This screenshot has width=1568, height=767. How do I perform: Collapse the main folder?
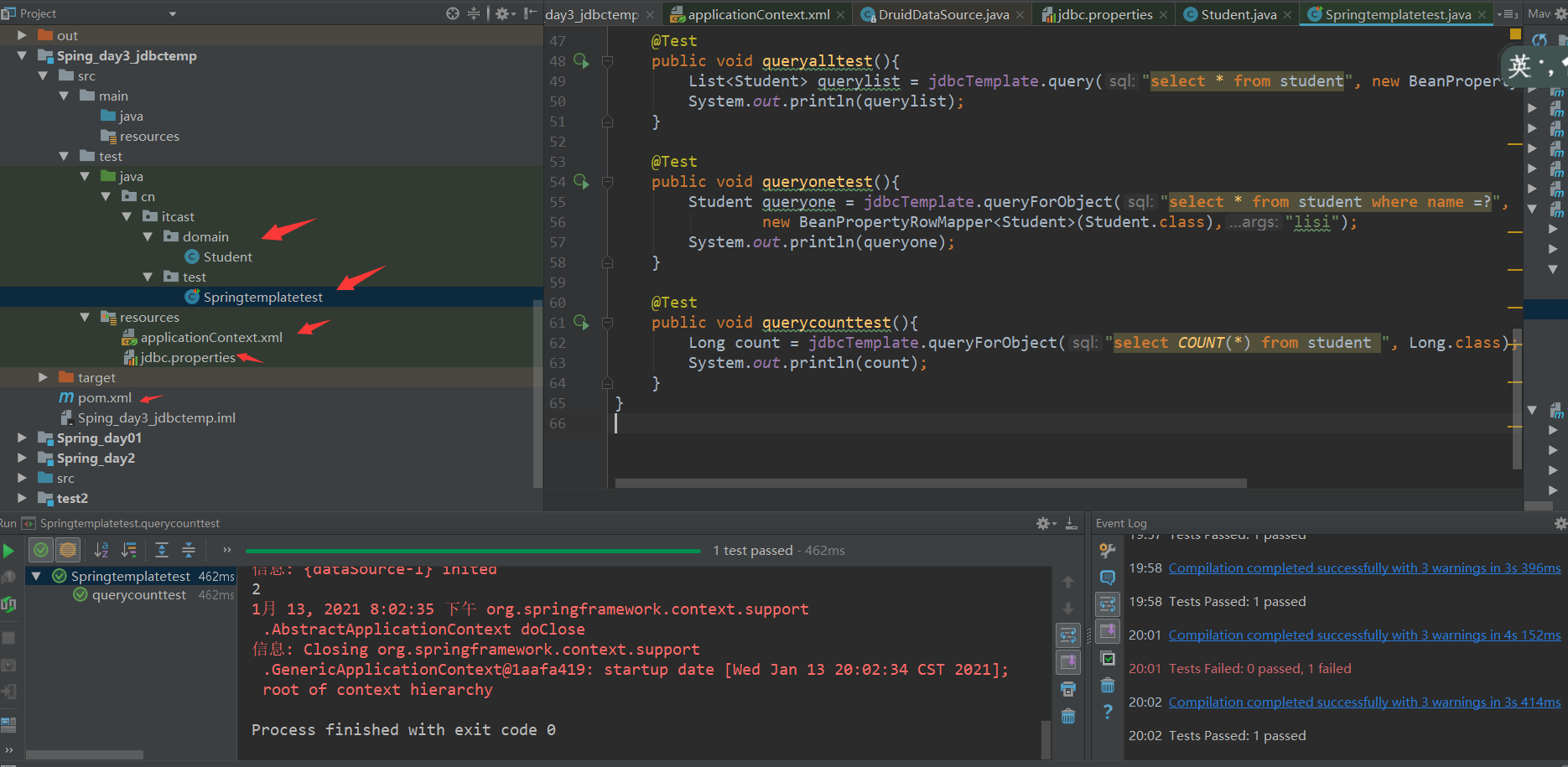click(x=64, y=96)
